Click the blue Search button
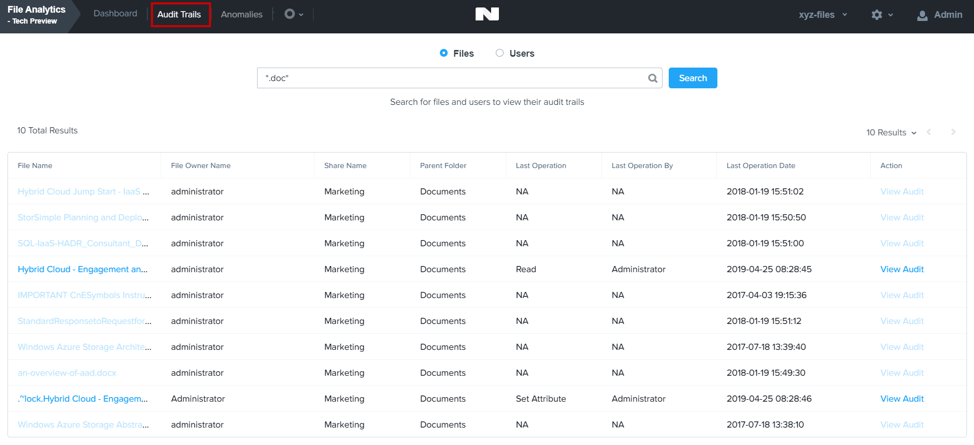974x445 pixels. point(693,78)
